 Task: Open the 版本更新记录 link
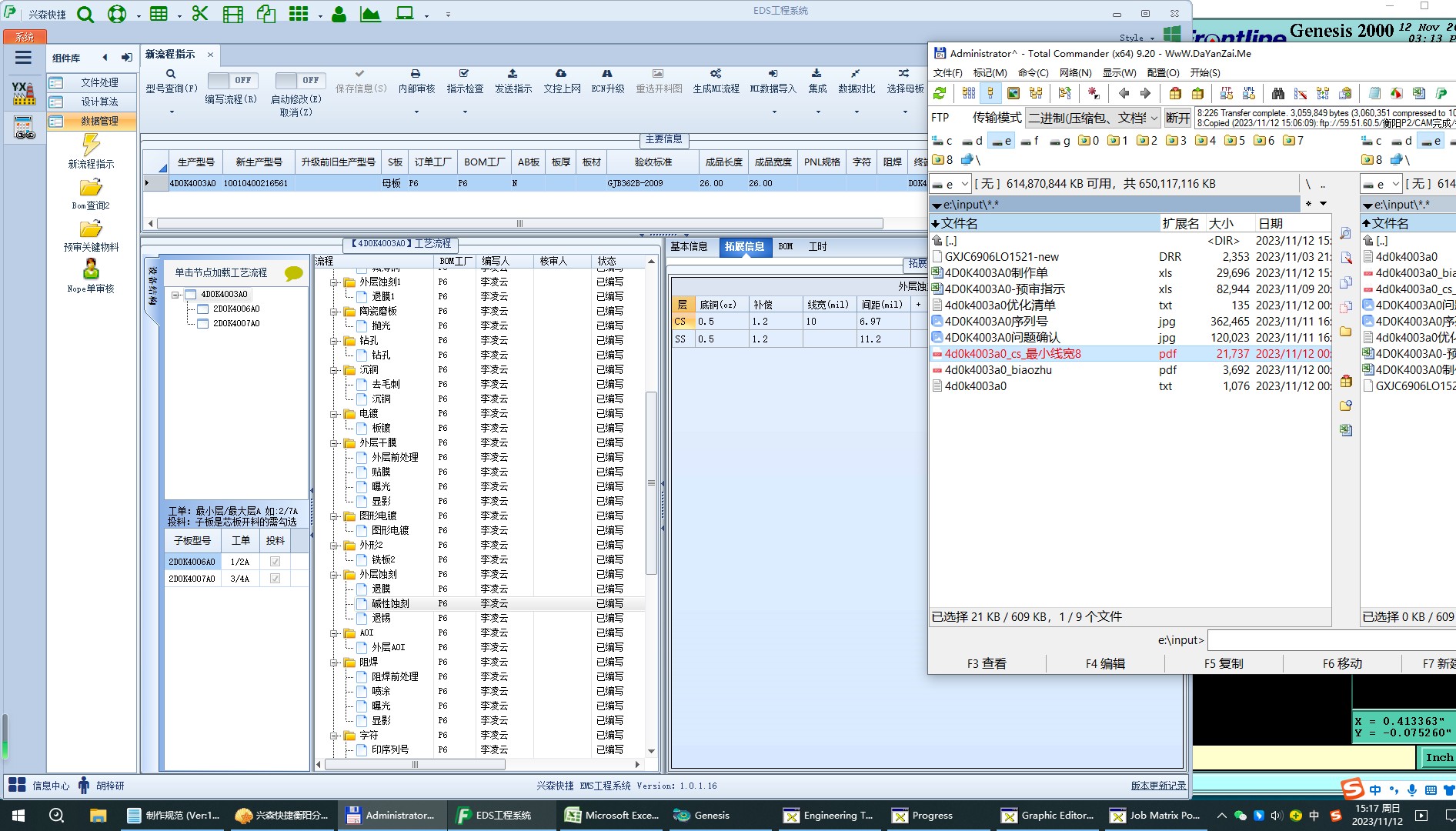[1158, 786]
